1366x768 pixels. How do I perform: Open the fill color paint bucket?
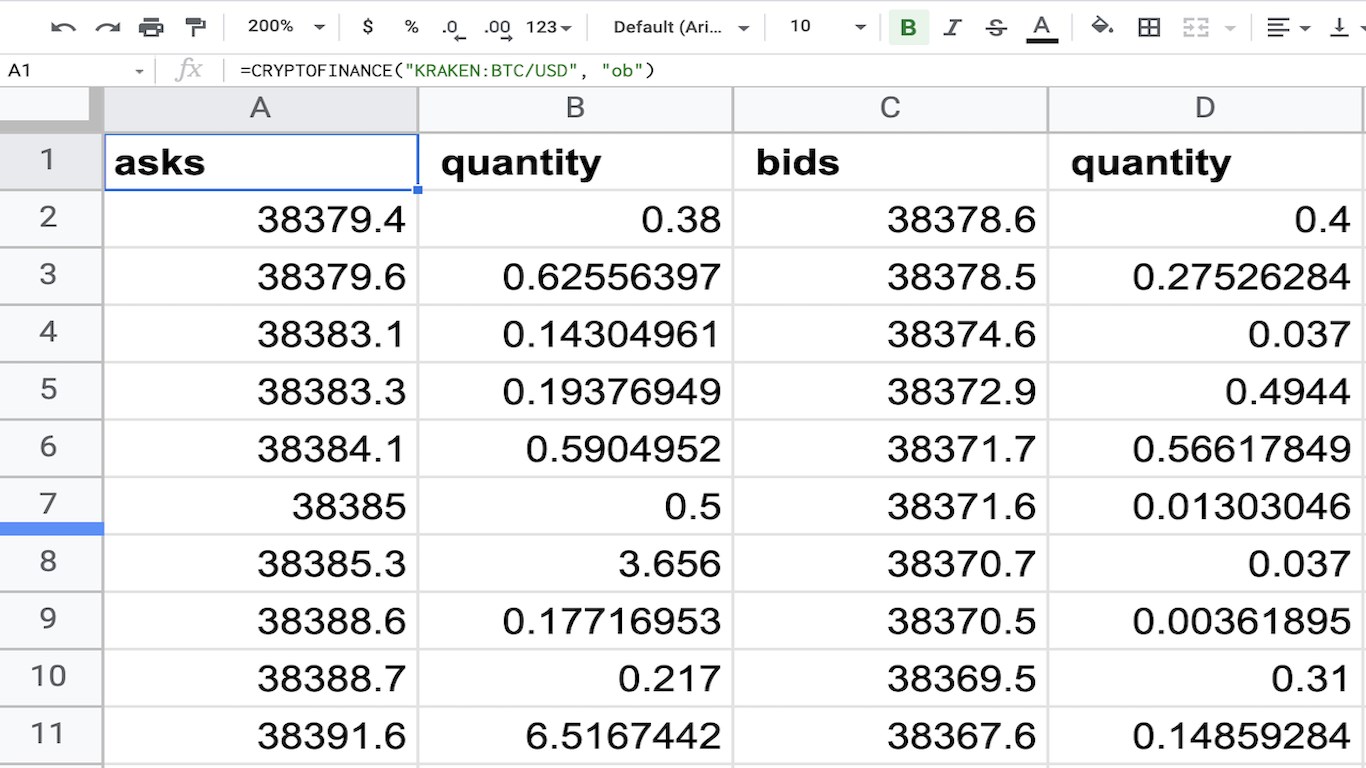click(x=1102, y=27)
